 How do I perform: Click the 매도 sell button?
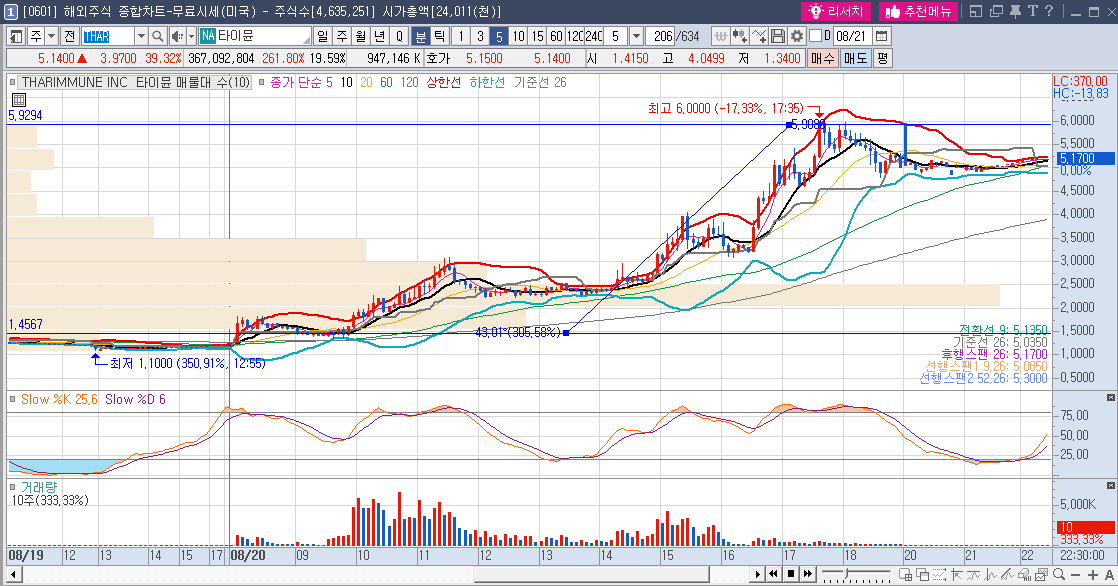pyautogui.click(x=856, y=58)
